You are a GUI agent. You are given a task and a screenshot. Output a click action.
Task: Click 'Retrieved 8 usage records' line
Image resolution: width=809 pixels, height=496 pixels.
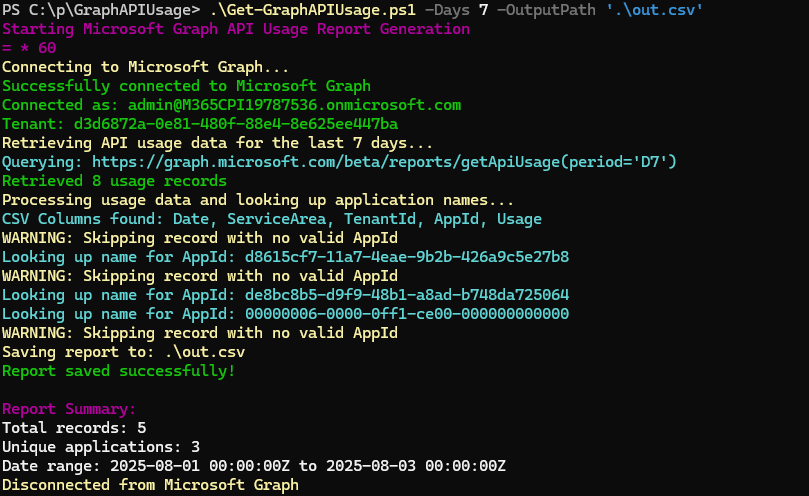tap(114, 181)
